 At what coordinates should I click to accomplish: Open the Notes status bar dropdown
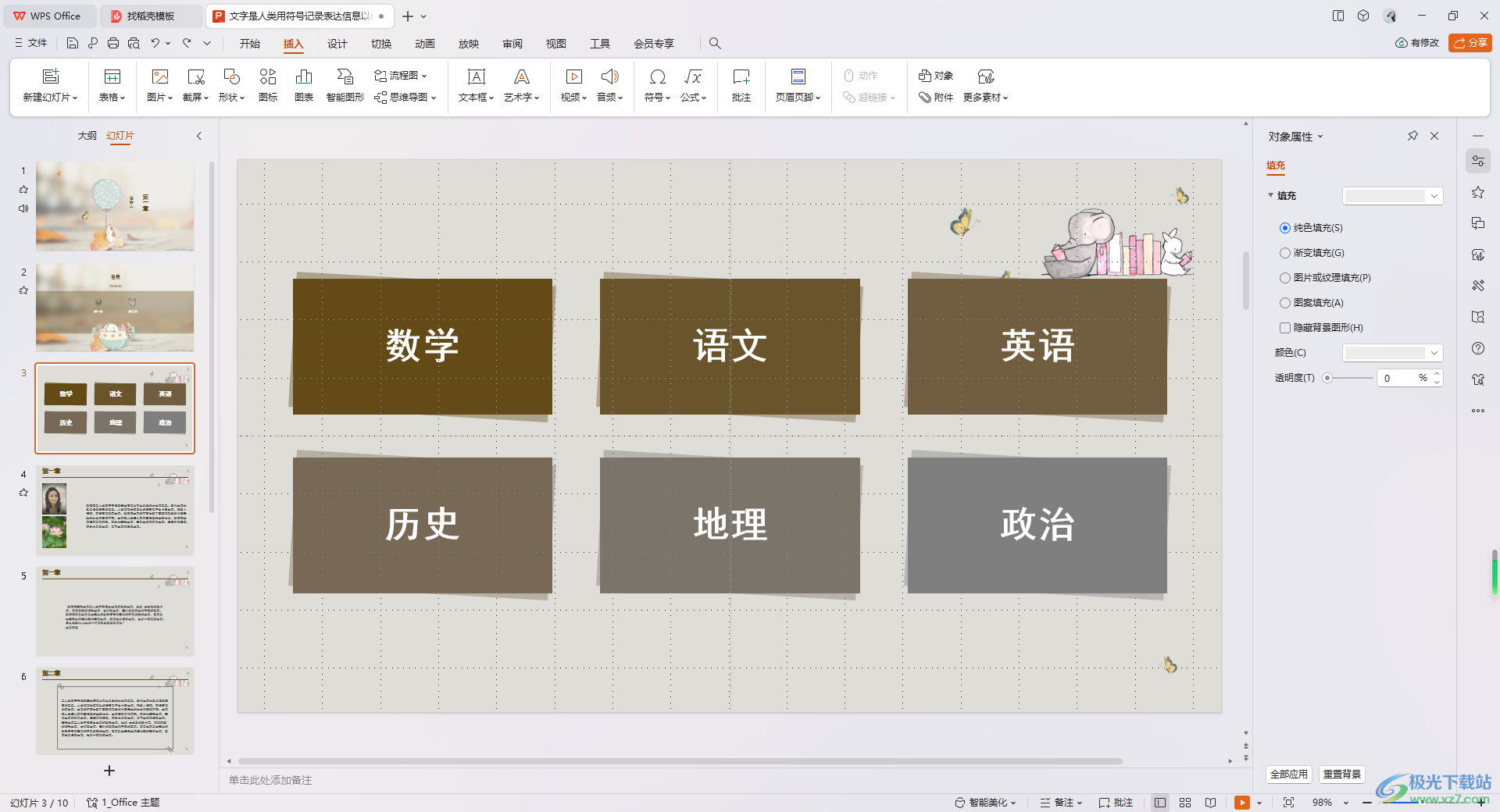[x=1080, y=803]
